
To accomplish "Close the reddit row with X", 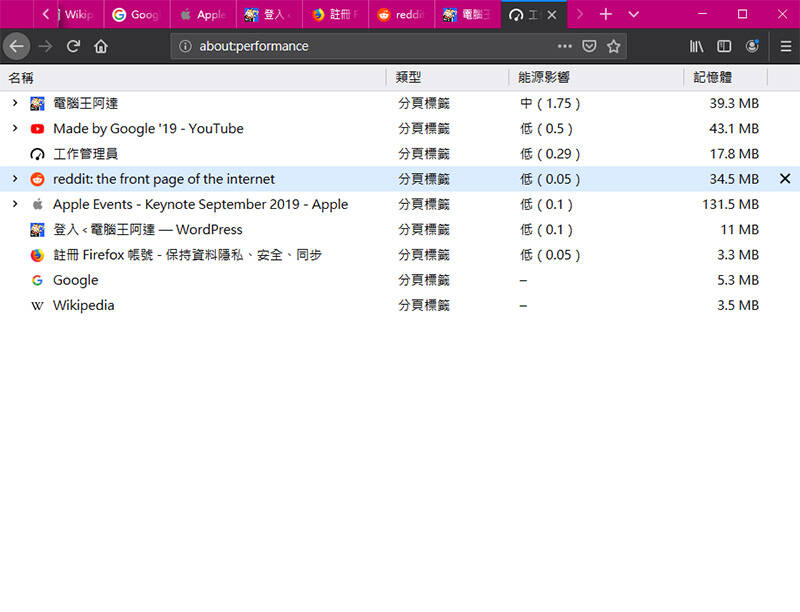I will point(785,178).
